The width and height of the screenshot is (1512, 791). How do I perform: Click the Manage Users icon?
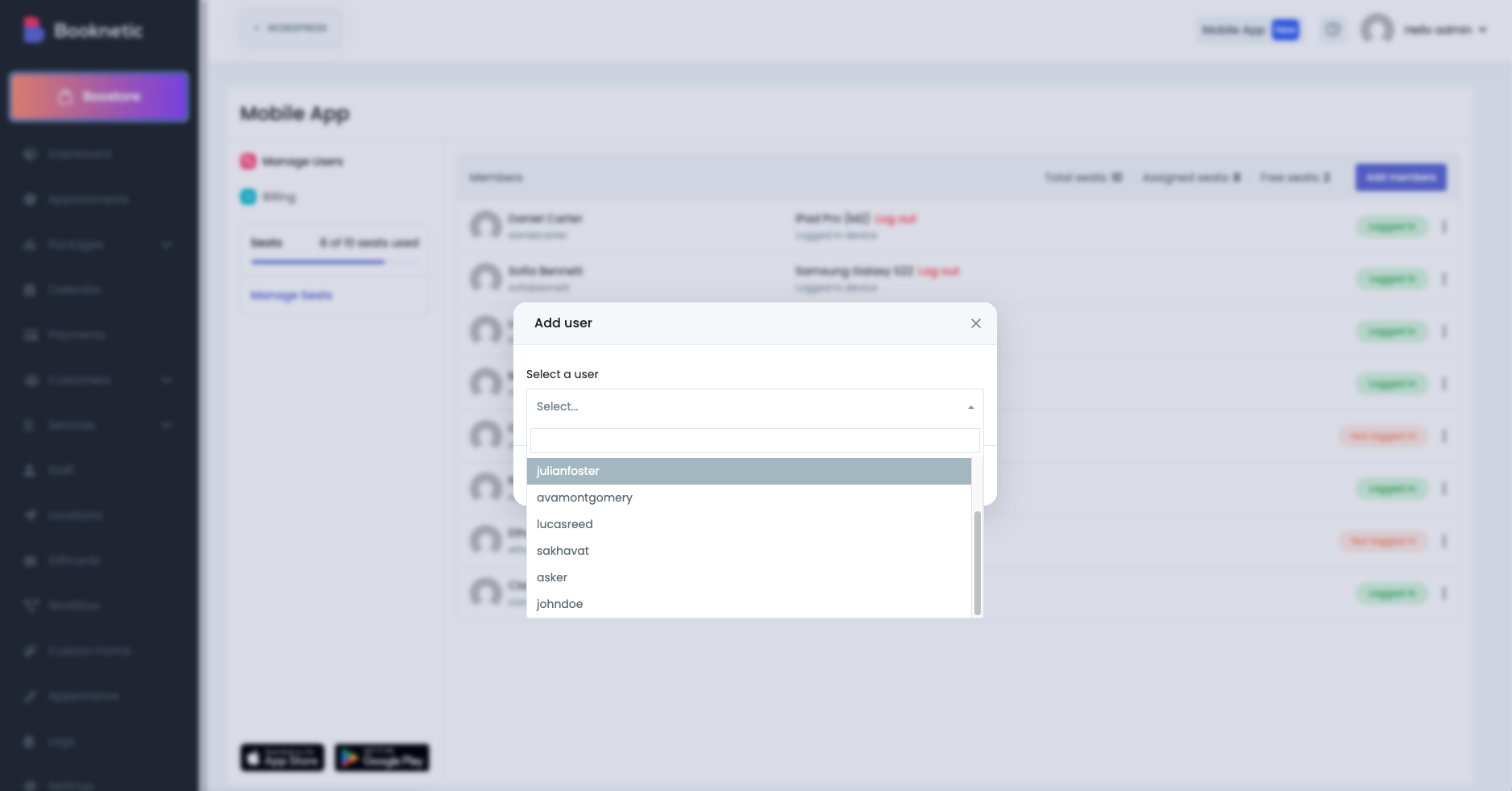(x=248, y=161)
